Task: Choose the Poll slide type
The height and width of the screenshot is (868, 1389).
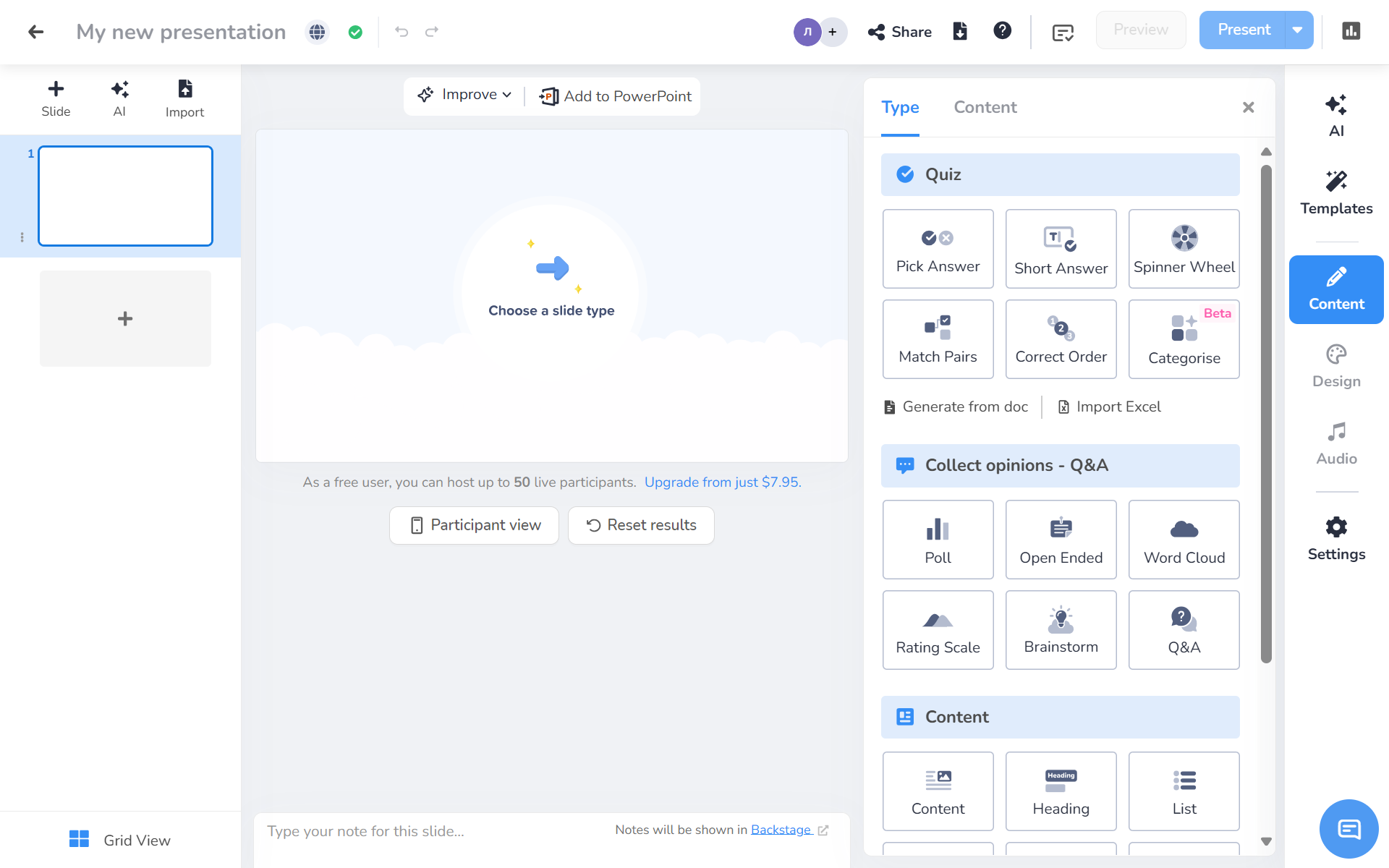Action: click(x=938, y=540)
